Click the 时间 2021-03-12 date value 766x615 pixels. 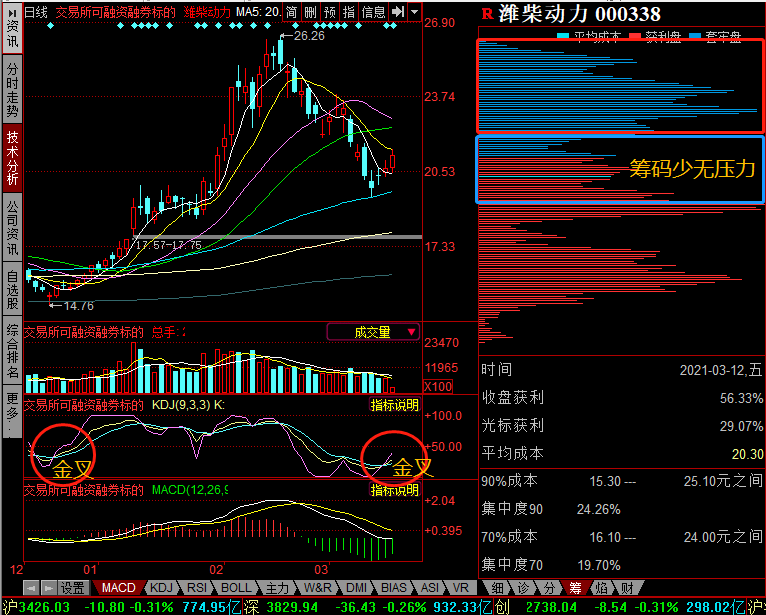point(721,370)
